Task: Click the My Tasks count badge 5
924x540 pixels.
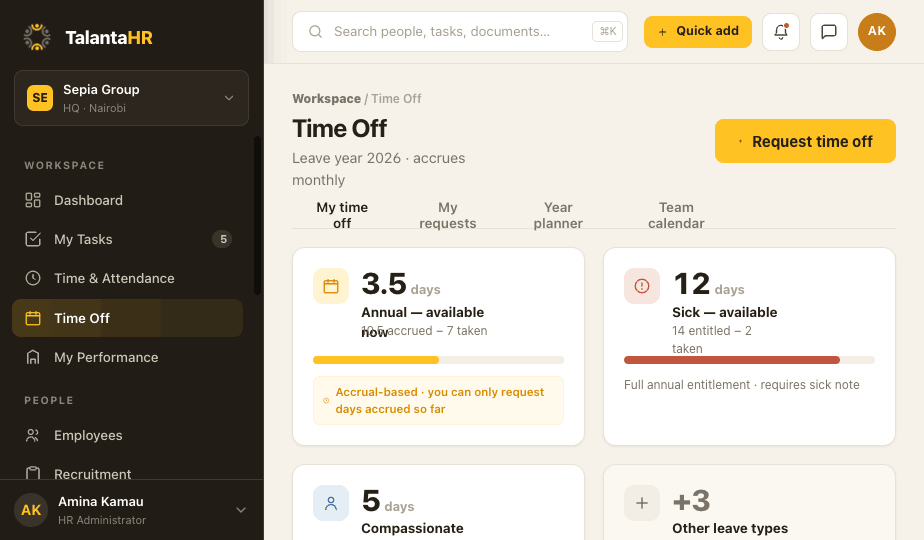Action: (223, 239)
